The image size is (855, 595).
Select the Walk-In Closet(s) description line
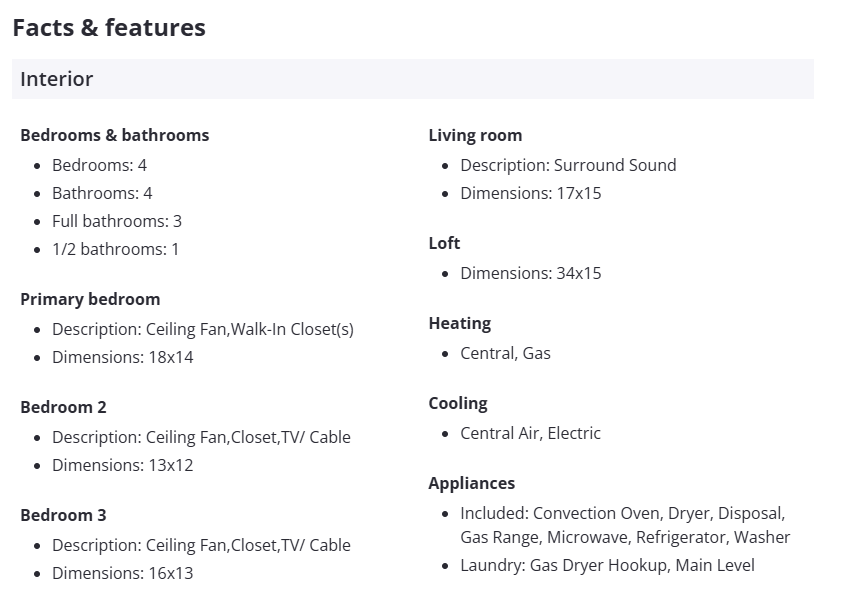click(203, 329)
